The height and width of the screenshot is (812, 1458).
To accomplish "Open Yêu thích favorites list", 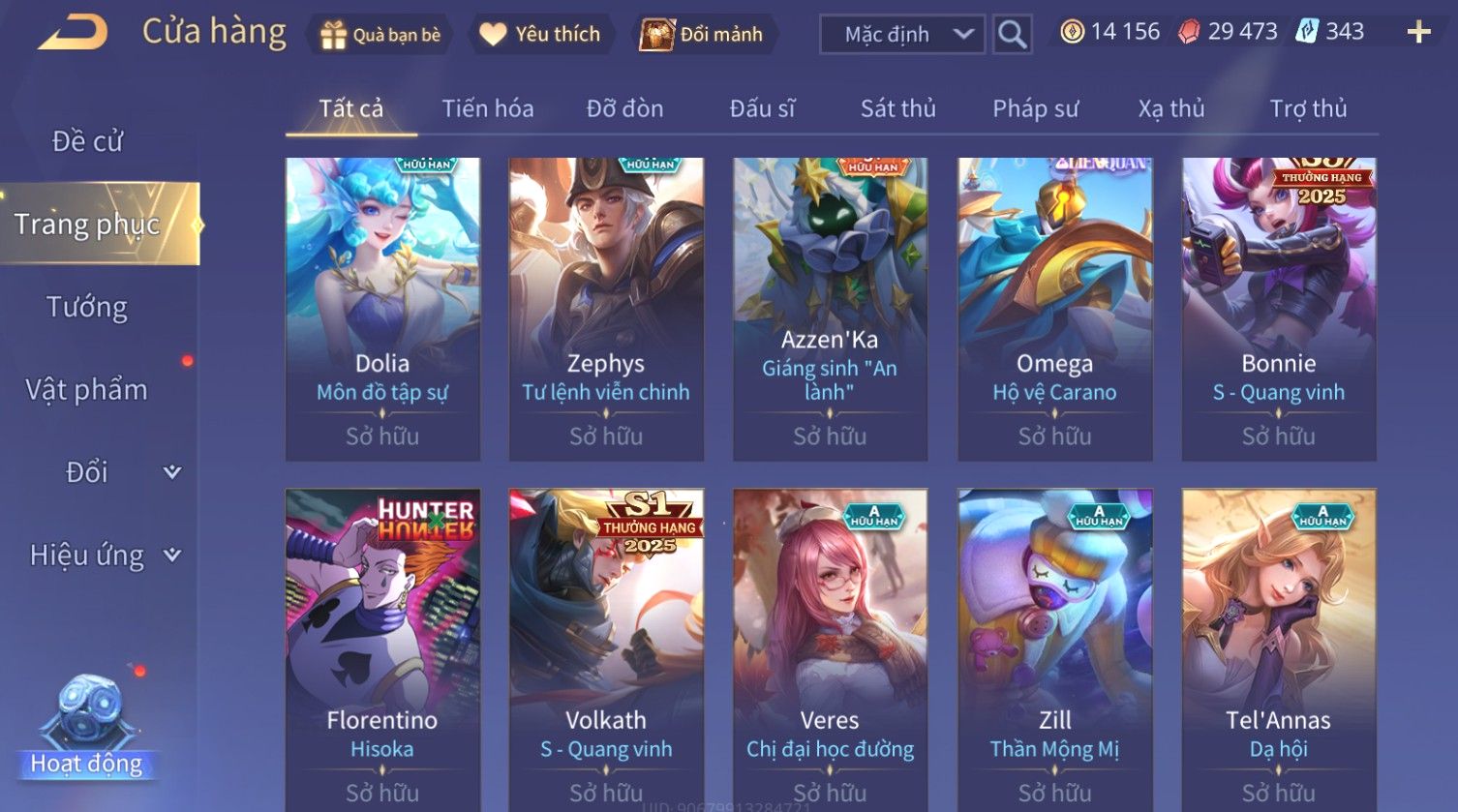I will [542, 35].
